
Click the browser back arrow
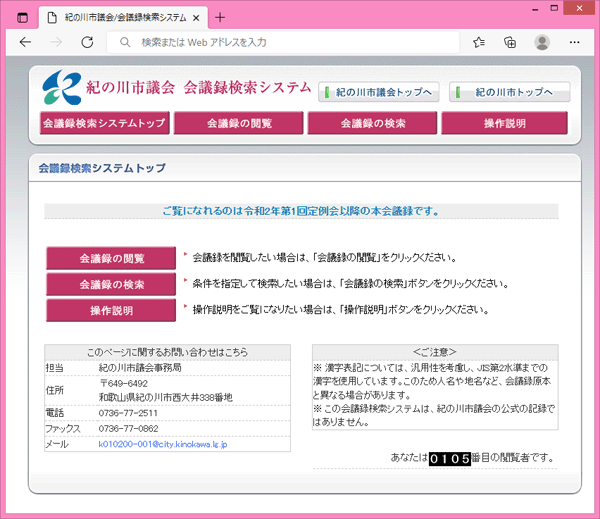[x=25, y=42]
